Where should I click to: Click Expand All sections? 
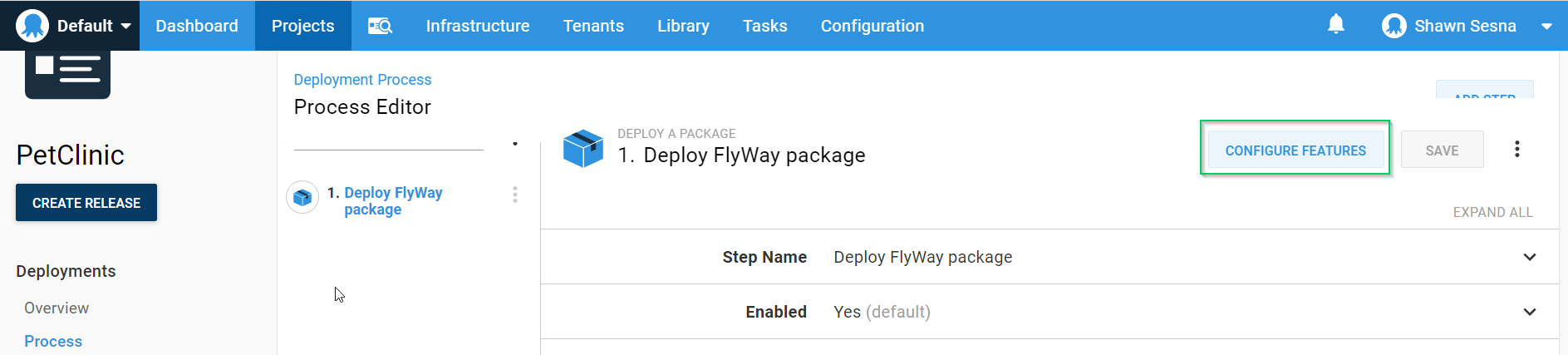tap(1492, 212)
